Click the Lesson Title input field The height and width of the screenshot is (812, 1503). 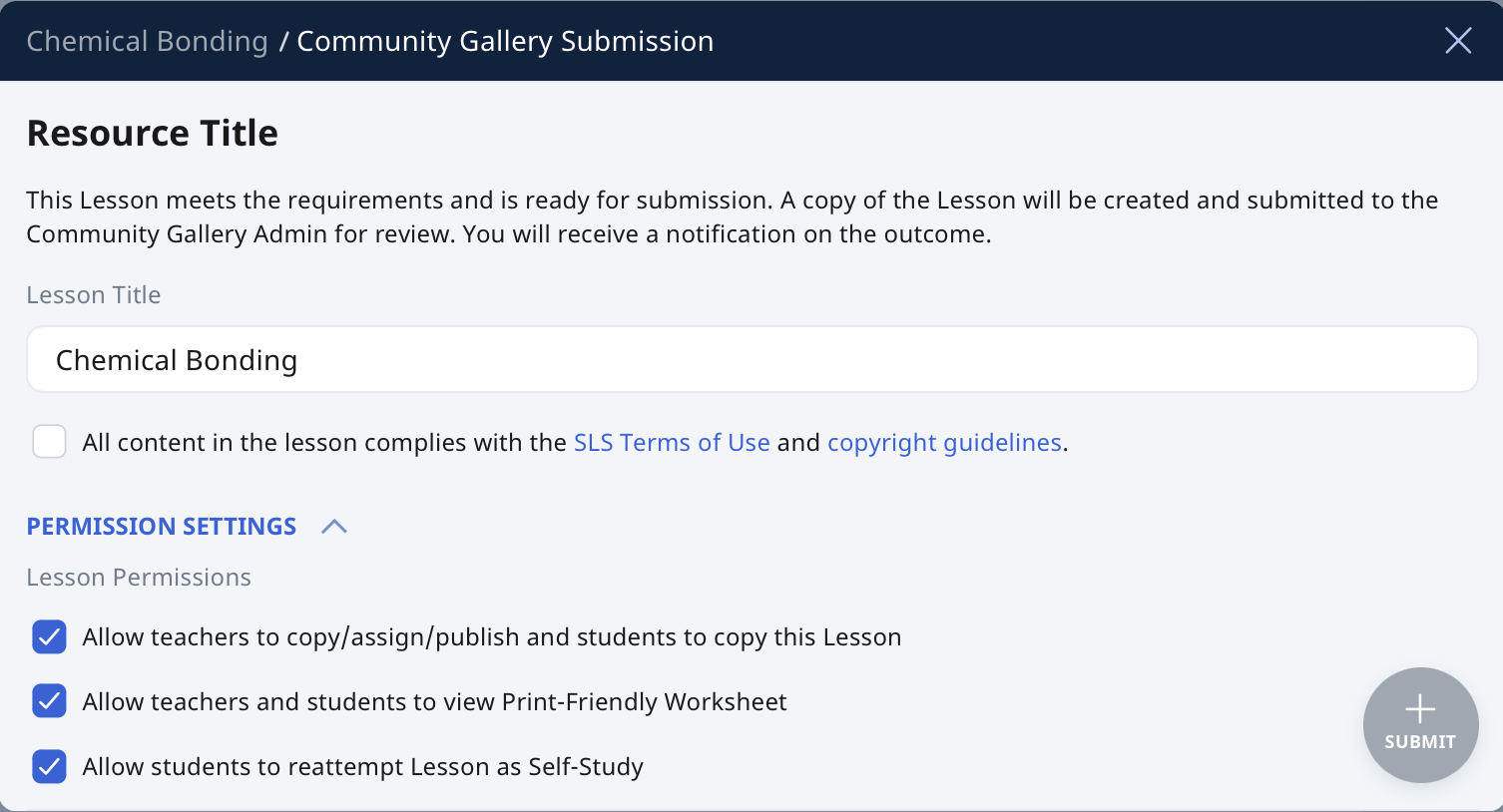(751, 359)
